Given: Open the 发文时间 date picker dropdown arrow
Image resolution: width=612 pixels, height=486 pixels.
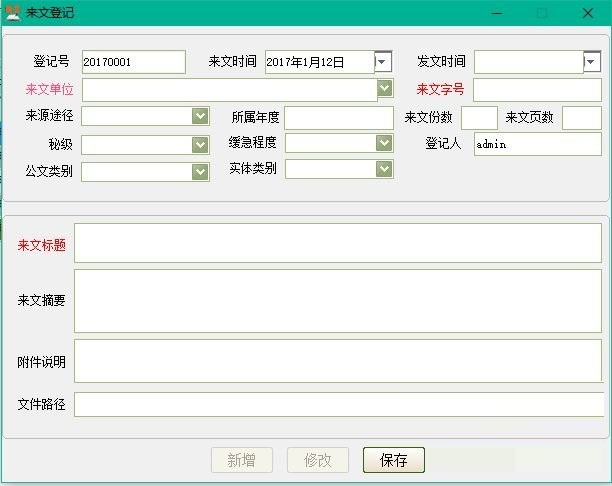Looking at the screenshot, I should pyautogui.click(x=592, y=61).
